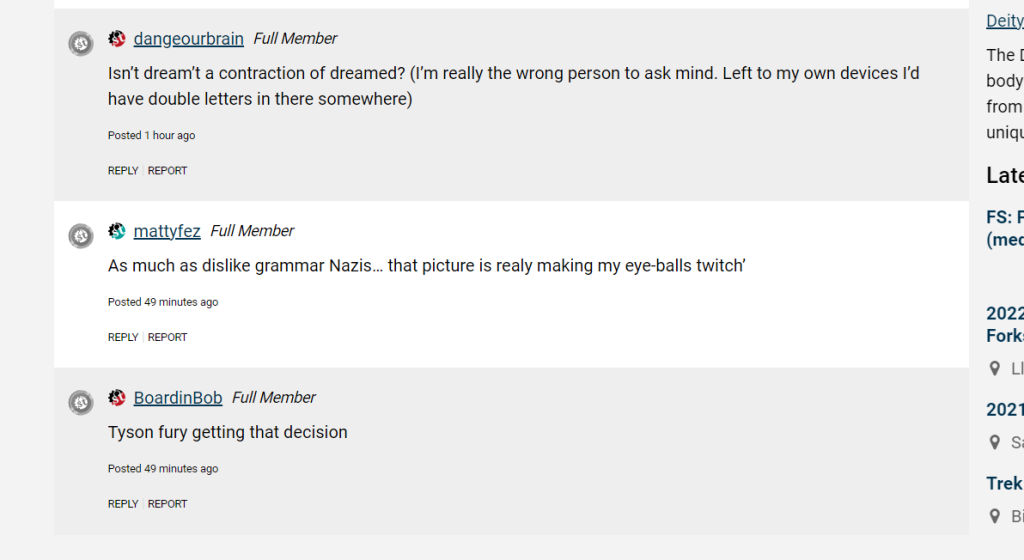Click red badge icon beside dangeourbrain
Viewport: 1024px width, 560px height.
tap(117, 39)
